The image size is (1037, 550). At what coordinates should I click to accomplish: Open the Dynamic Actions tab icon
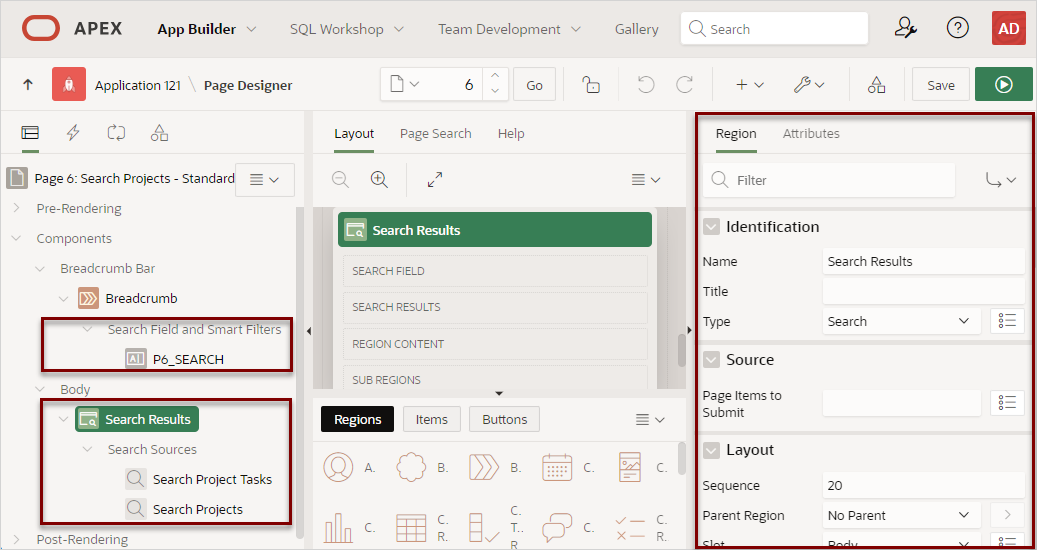click(x=73, y=132)
